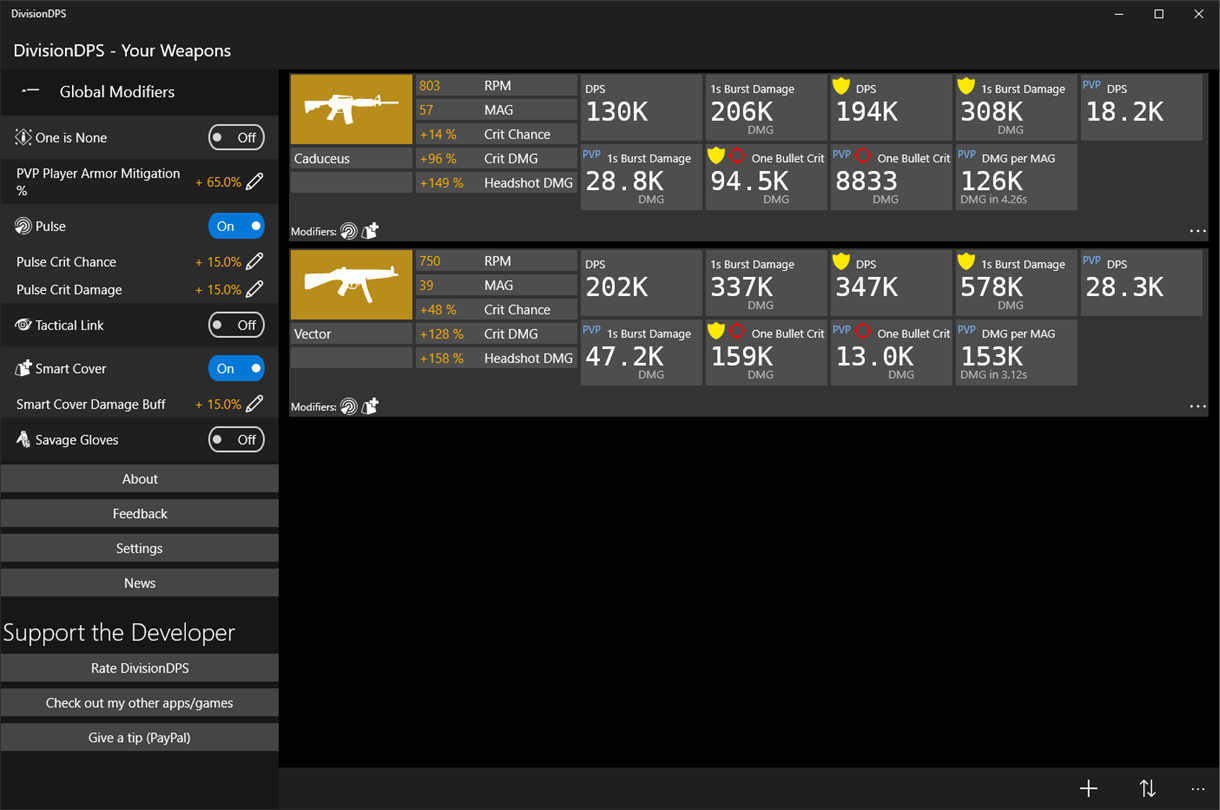This screenshot has width=1220, height=810.
Task: Select Vector +128 % Crit DMG row
Action: point(496,334)
